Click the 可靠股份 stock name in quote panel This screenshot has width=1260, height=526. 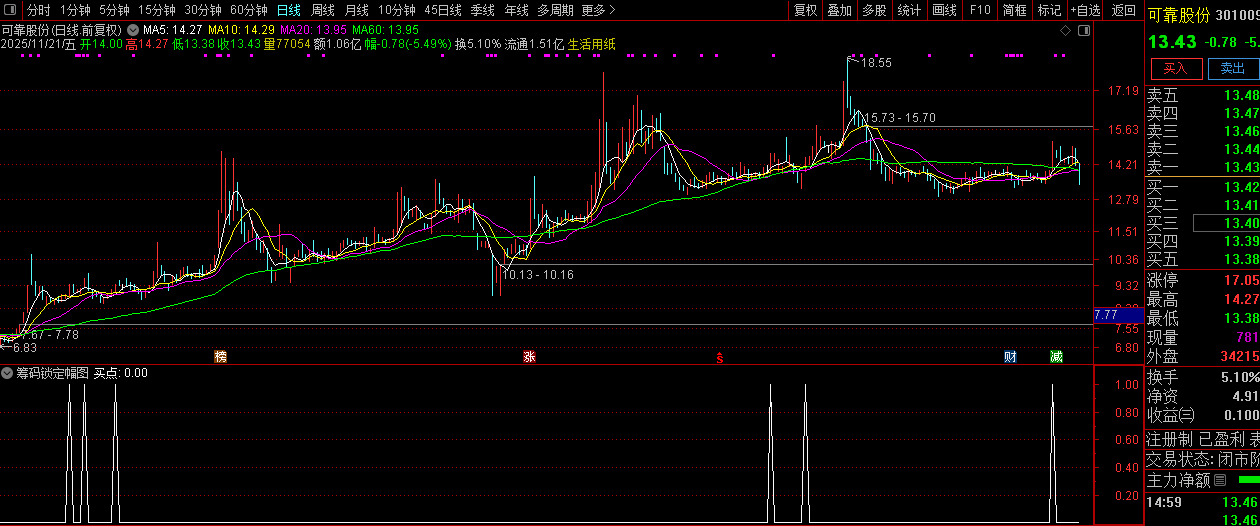click(1178, 16)
